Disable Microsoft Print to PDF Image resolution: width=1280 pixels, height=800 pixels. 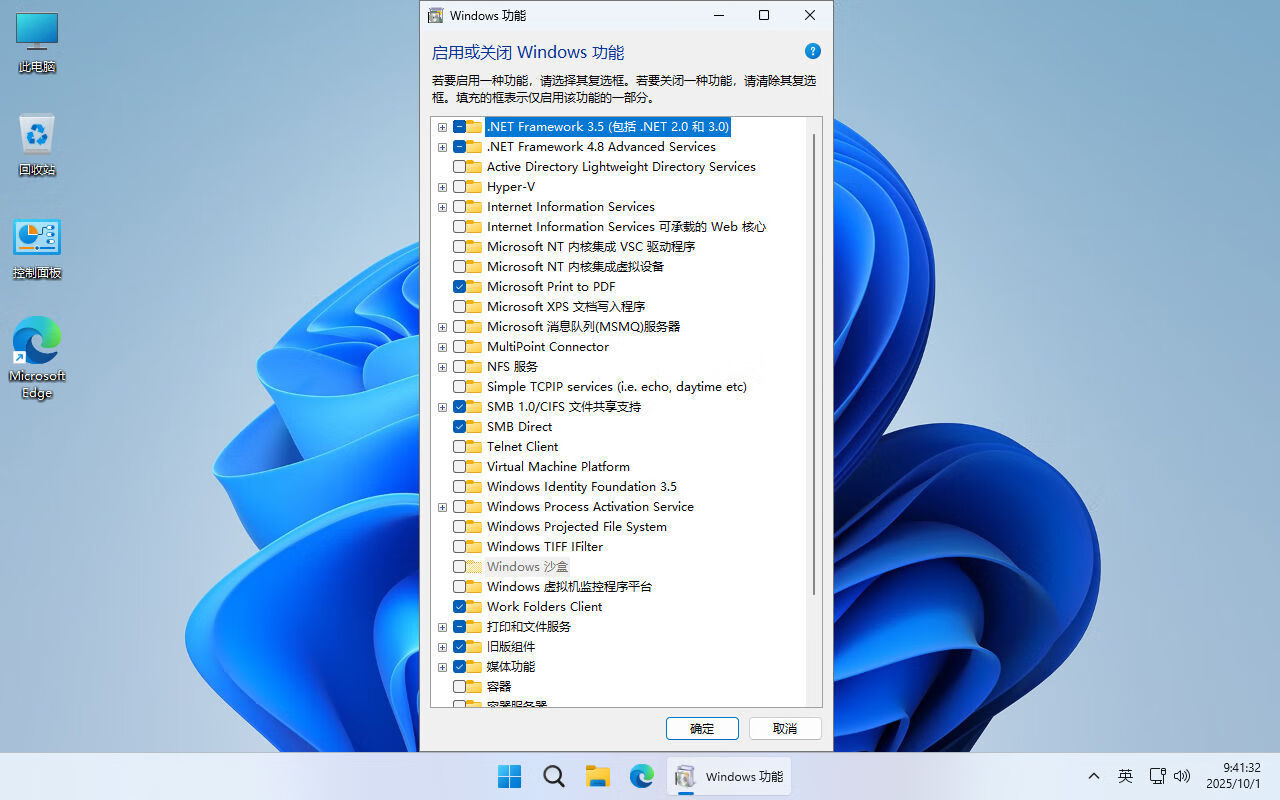pos(461,286)
